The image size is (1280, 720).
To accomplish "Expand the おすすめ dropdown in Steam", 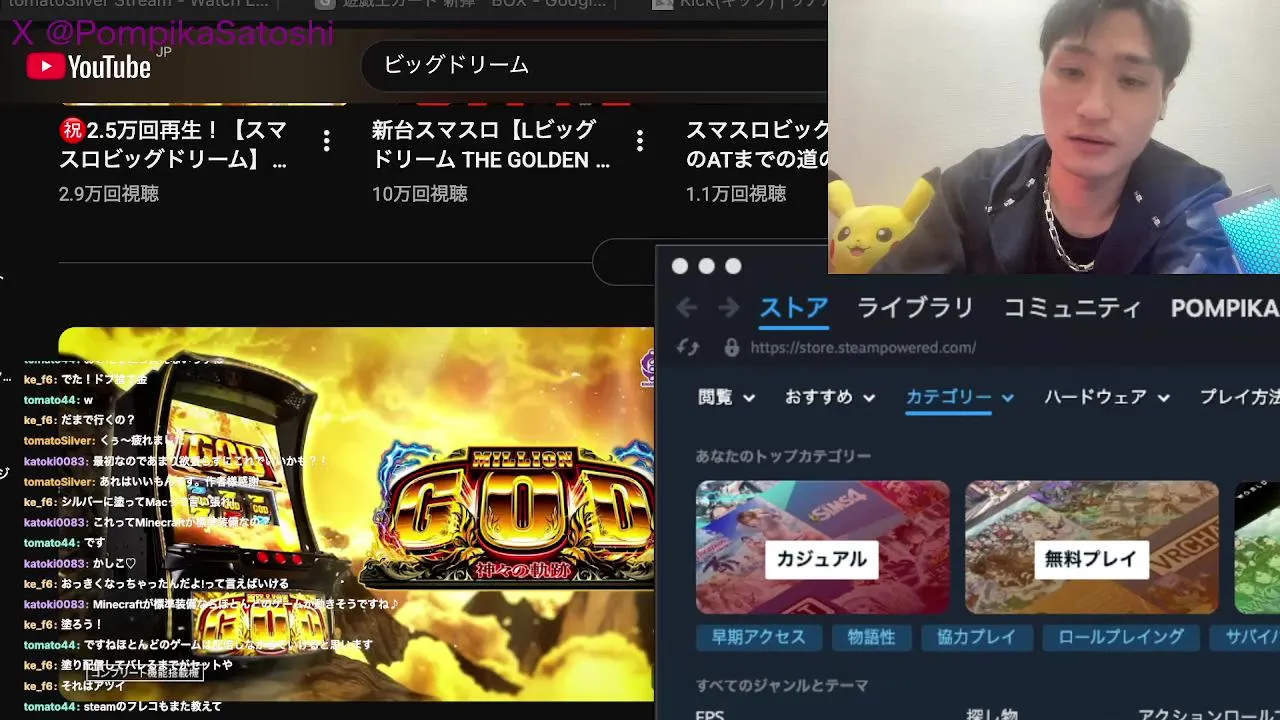I will 830,397.
